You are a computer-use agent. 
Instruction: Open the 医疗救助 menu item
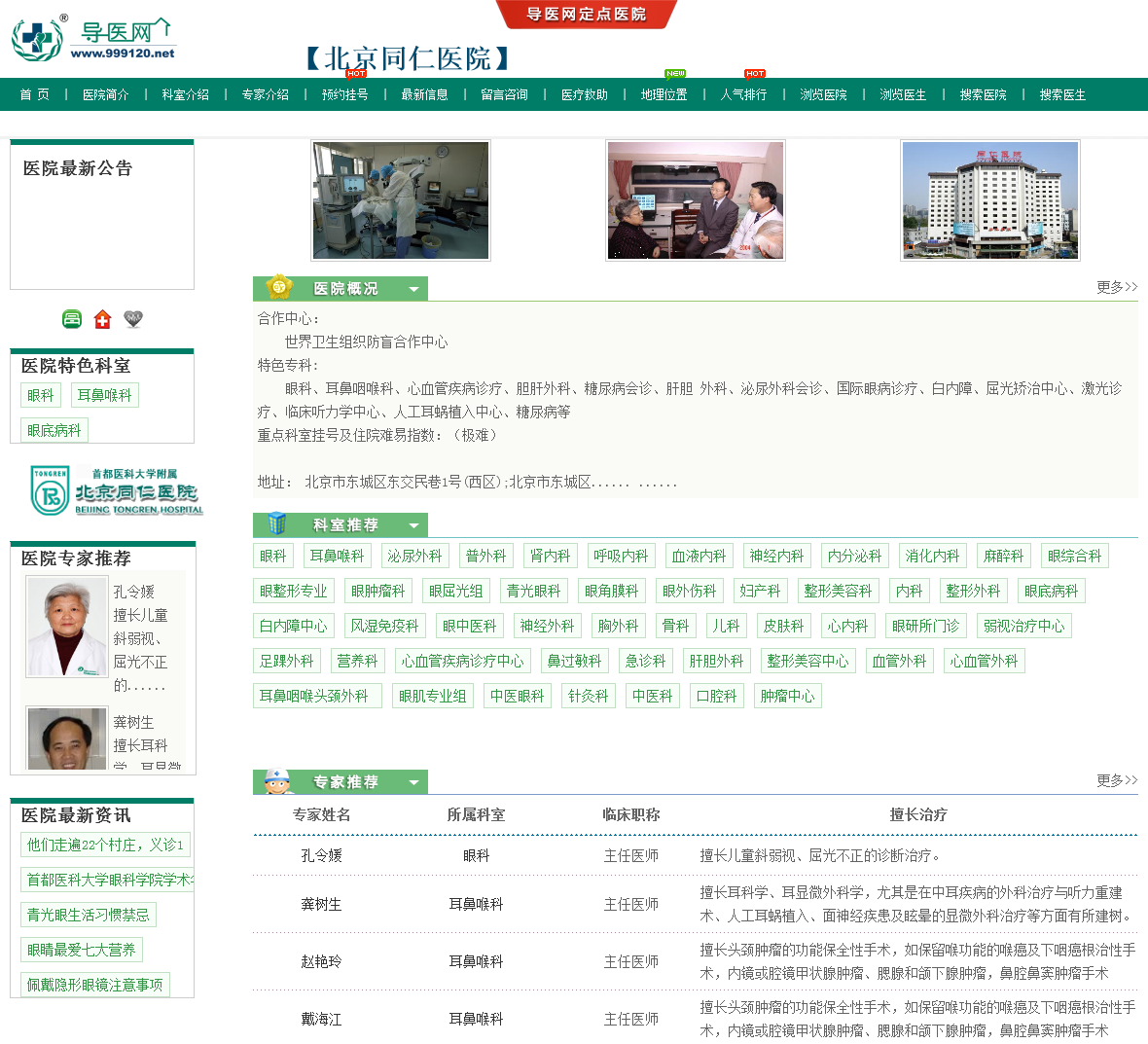[x=585, y=94]
